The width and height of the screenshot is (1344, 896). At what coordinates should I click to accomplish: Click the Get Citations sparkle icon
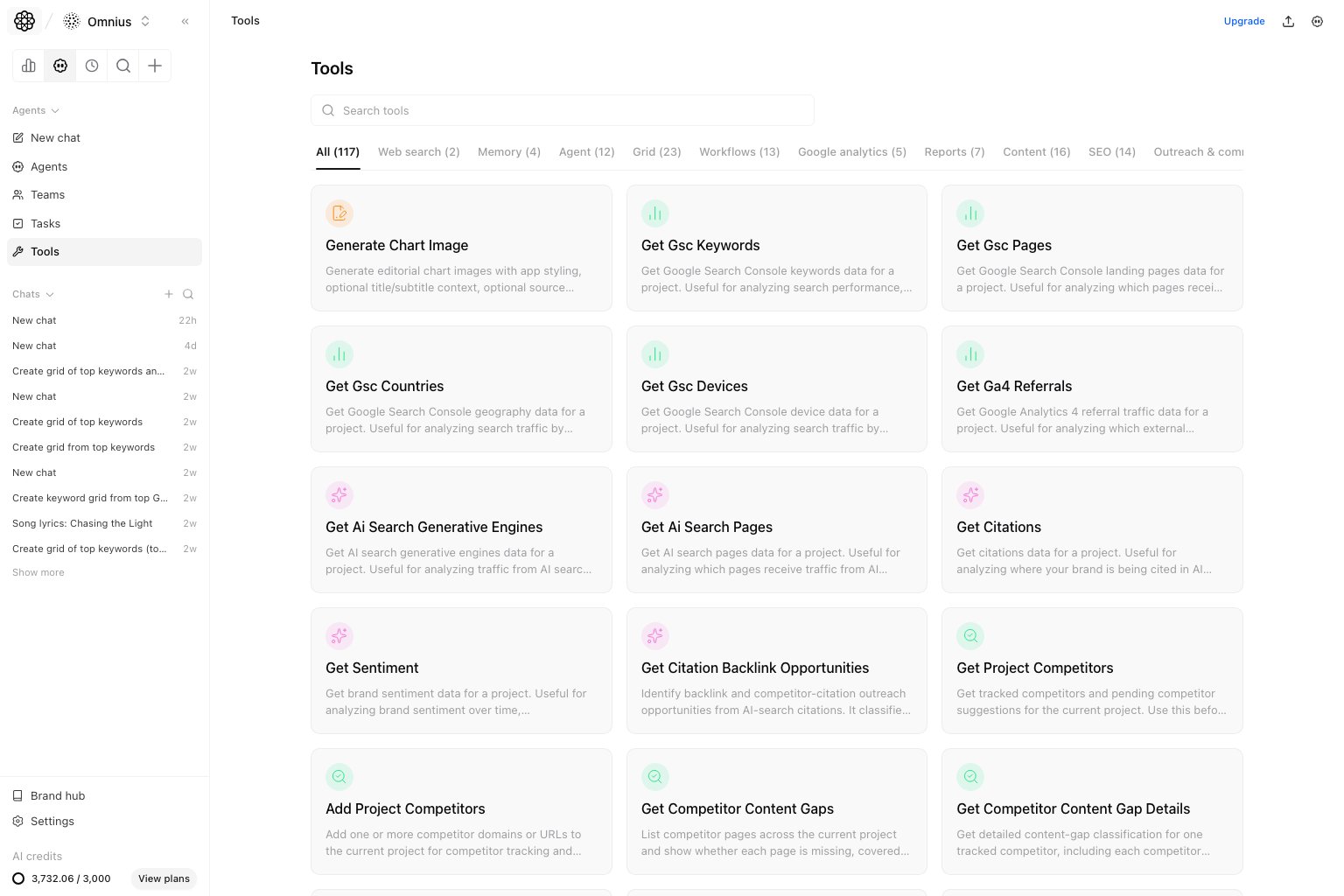coord(970,495)
